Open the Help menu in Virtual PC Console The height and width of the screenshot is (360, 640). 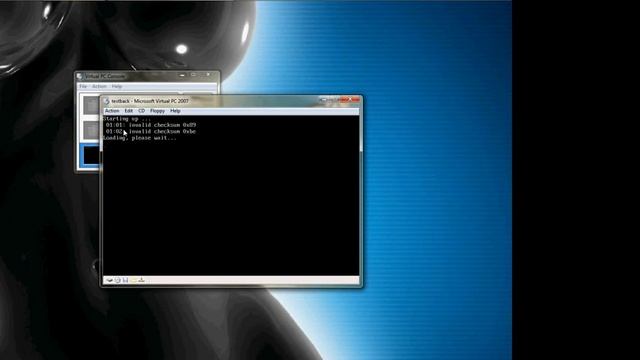117,87
